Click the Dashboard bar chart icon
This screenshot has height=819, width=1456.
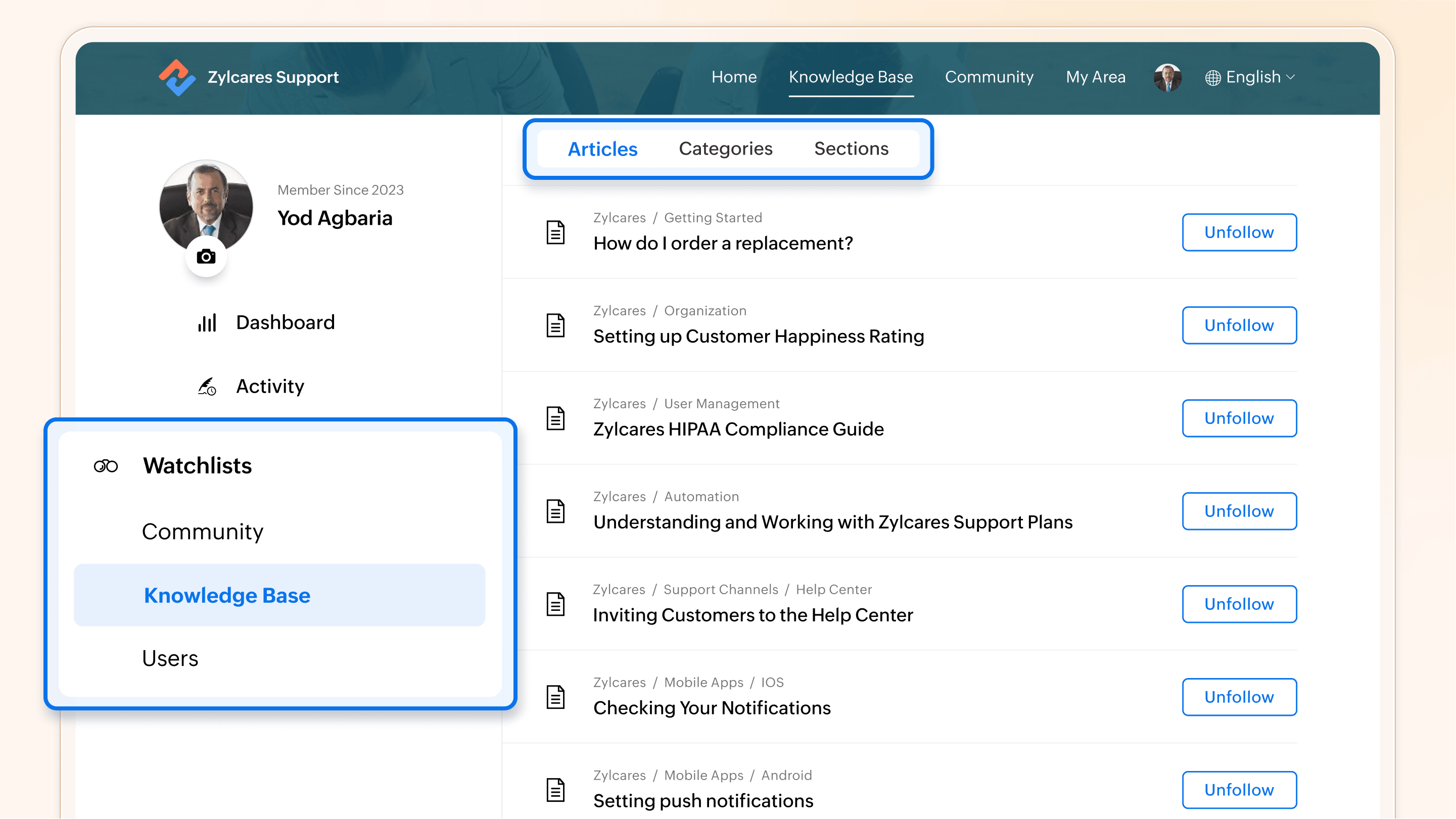pyautogui.click(x=207, y=323)
